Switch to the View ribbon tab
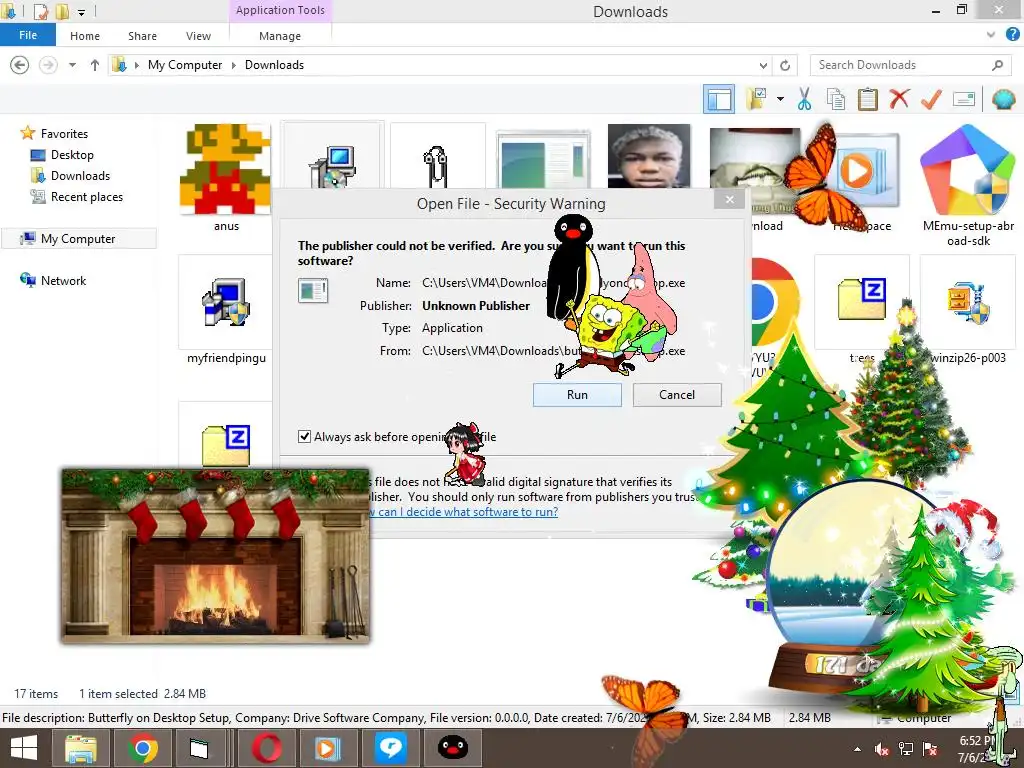Image resolution: width=1024 pixels, height=768 pixels. coord(198,36)
